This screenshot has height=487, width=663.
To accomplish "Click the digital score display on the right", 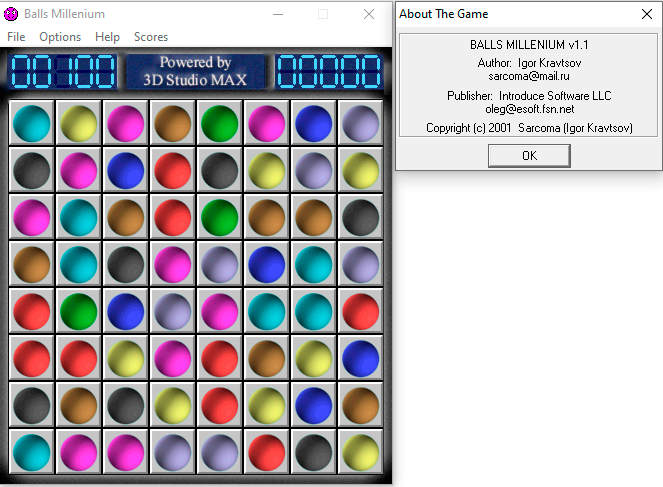I will pos(328,72).
